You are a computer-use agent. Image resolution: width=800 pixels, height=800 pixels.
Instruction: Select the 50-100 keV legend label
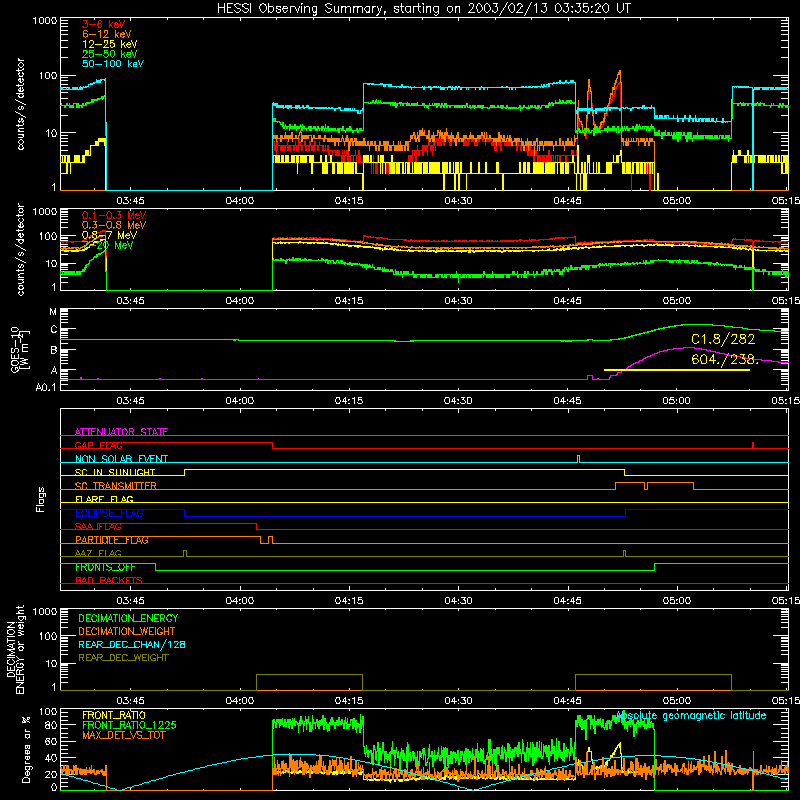(x=113, y=64)
